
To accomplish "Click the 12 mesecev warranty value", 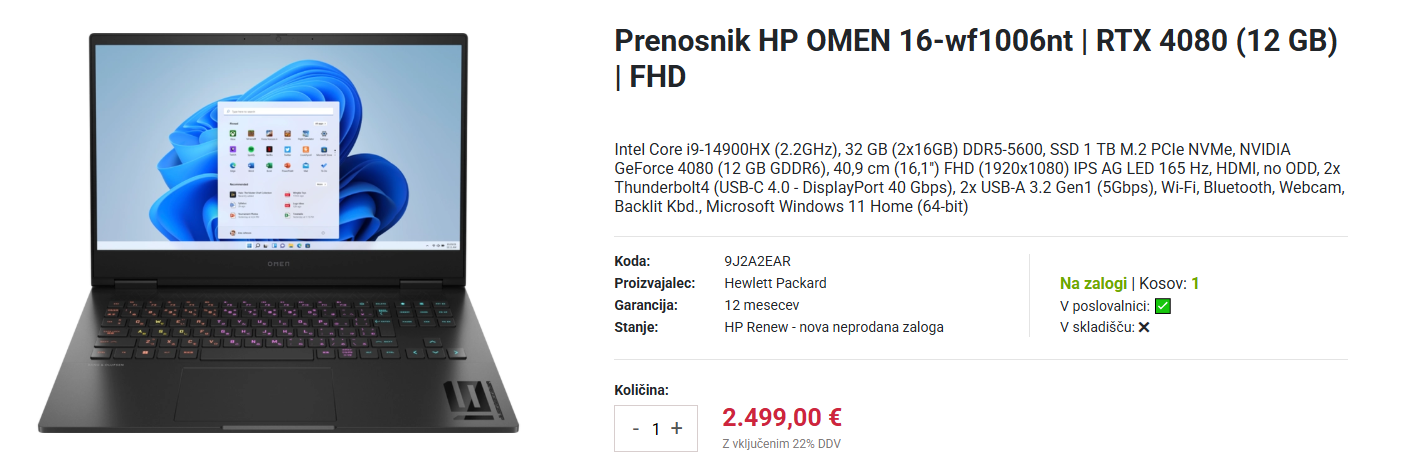I will pos(761,305).
